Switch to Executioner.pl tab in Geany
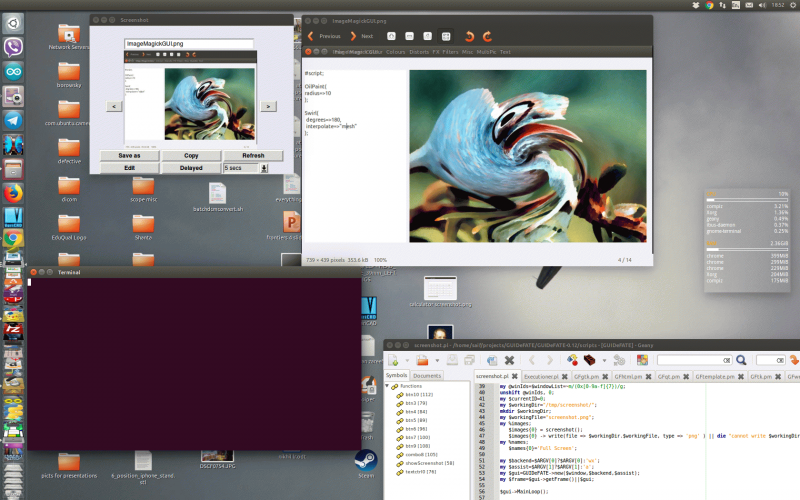This screenshot has height=500, width=800. coord(541,377)
